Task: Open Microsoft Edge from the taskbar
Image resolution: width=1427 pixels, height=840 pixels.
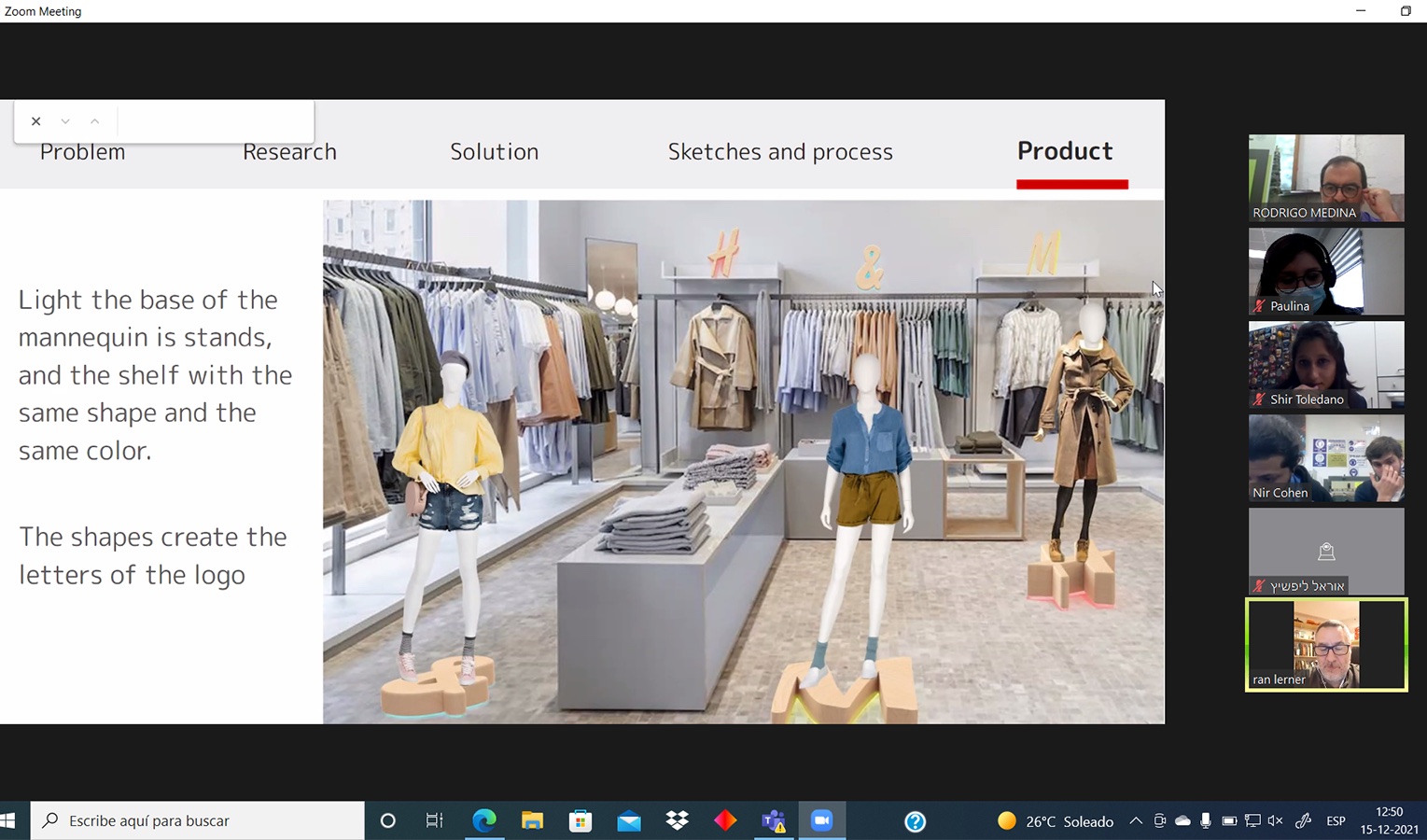Action: (483, 820)
